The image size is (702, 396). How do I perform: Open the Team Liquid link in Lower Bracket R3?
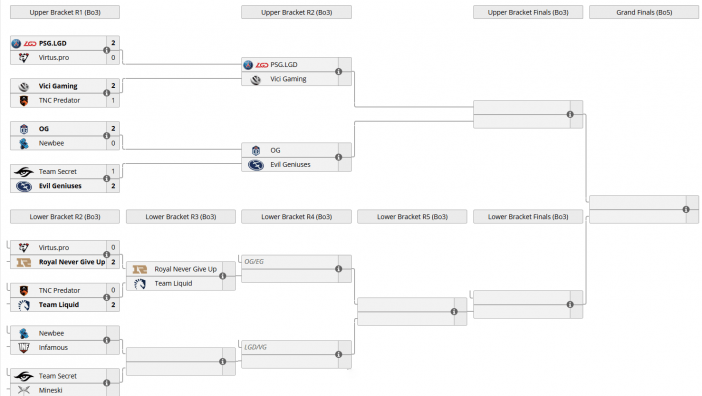(x=173, y=284)
